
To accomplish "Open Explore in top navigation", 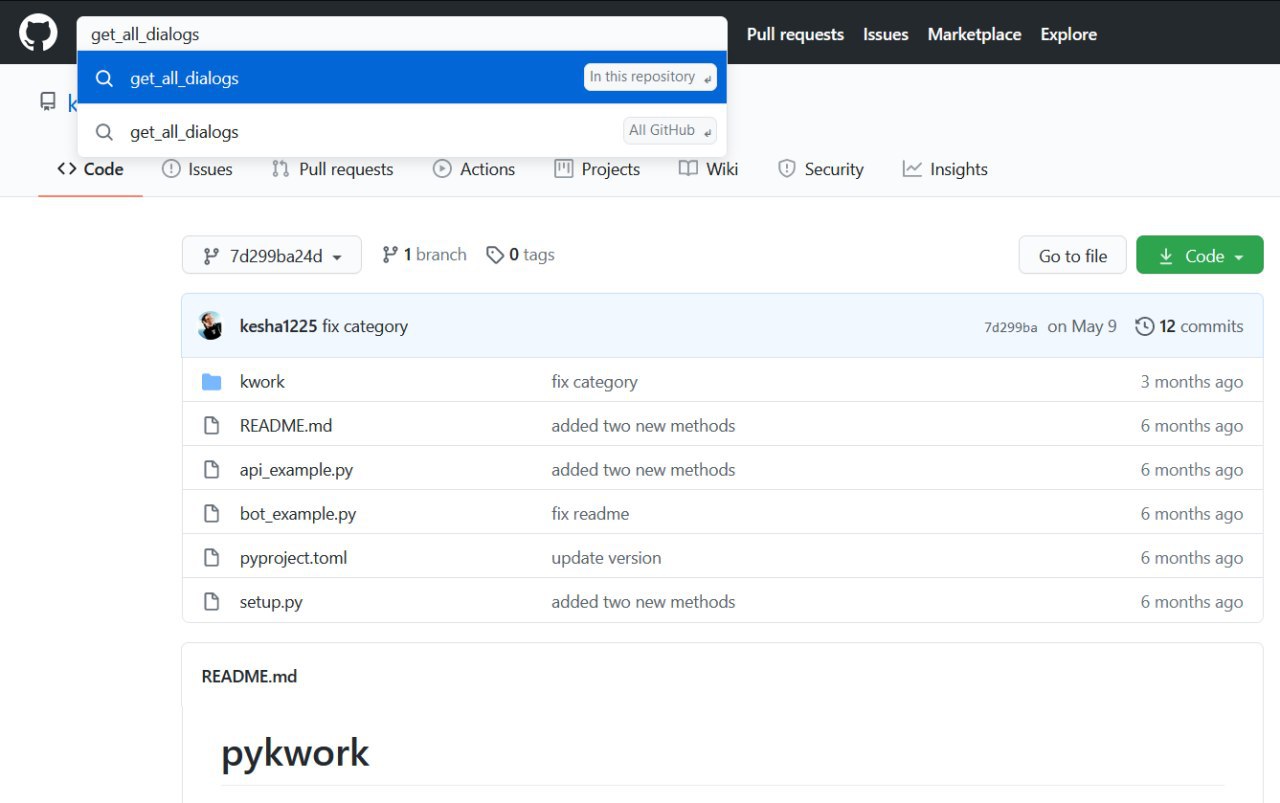I will (x=1068, y=34).
